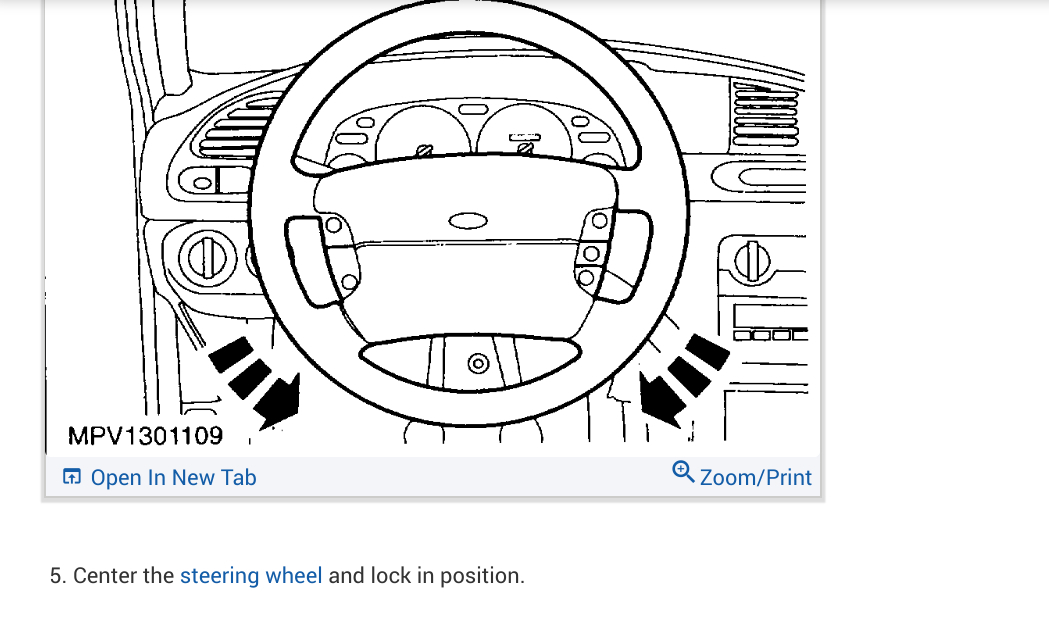Click the right instrument cluster gauge
This screenshot has height=619, width=1049.
click(524, 132)
